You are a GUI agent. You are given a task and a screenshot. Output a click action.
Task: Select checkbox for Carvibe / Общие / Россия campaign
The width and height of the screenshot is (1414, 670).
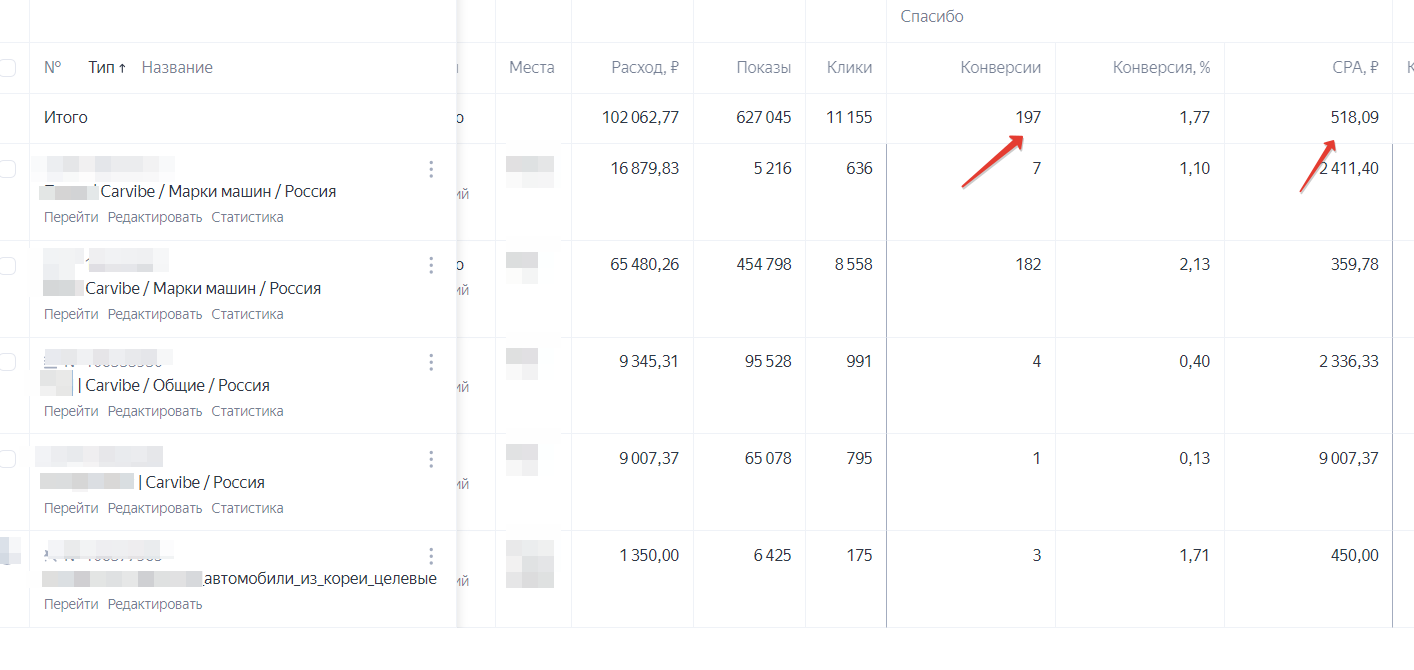tap(7, 362)
